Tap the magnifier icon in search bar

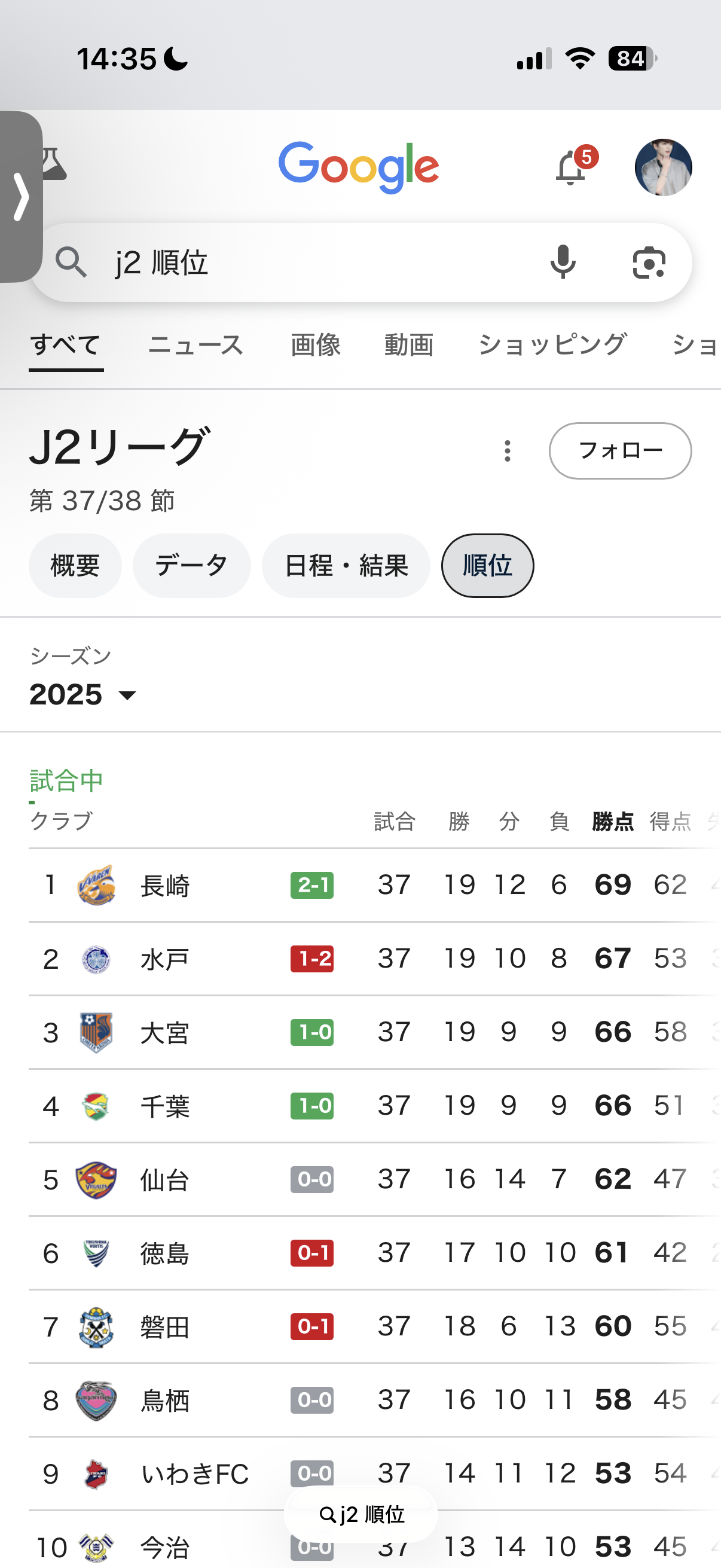(71, 263)
